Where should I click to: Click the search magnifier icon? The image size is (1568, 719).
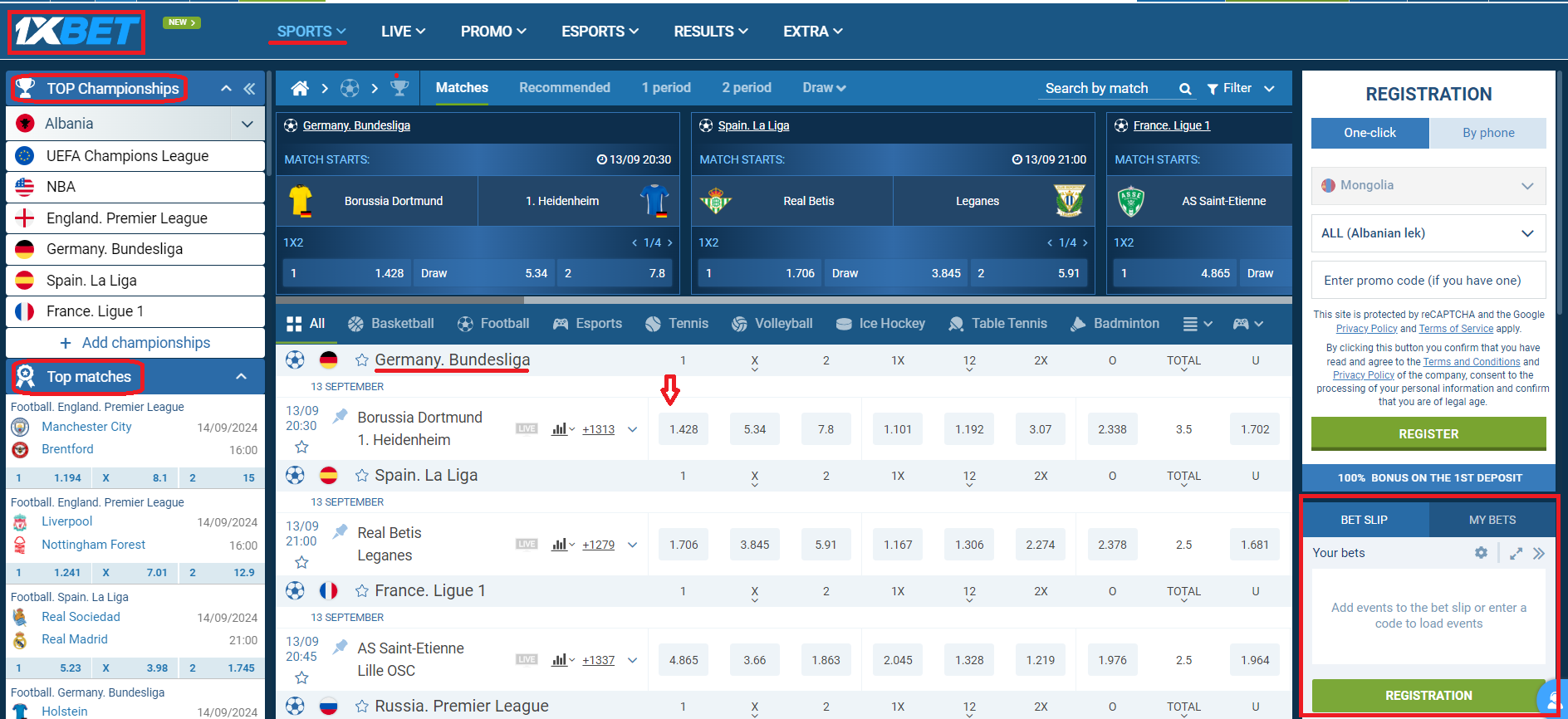click(1185, 89)
